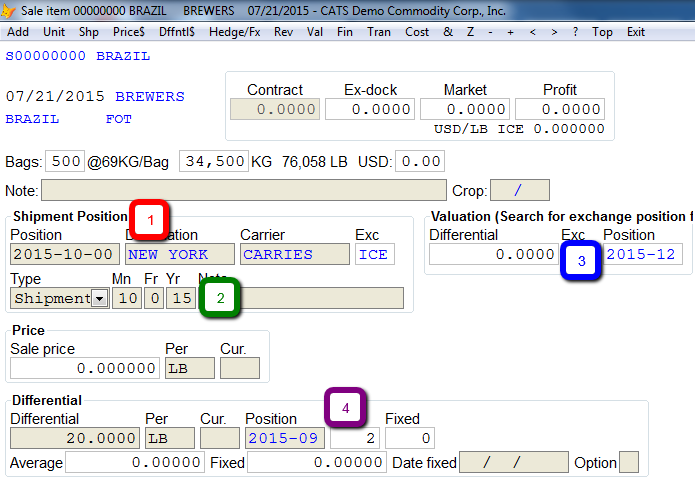Go to next record with > button

pos(554,32)
